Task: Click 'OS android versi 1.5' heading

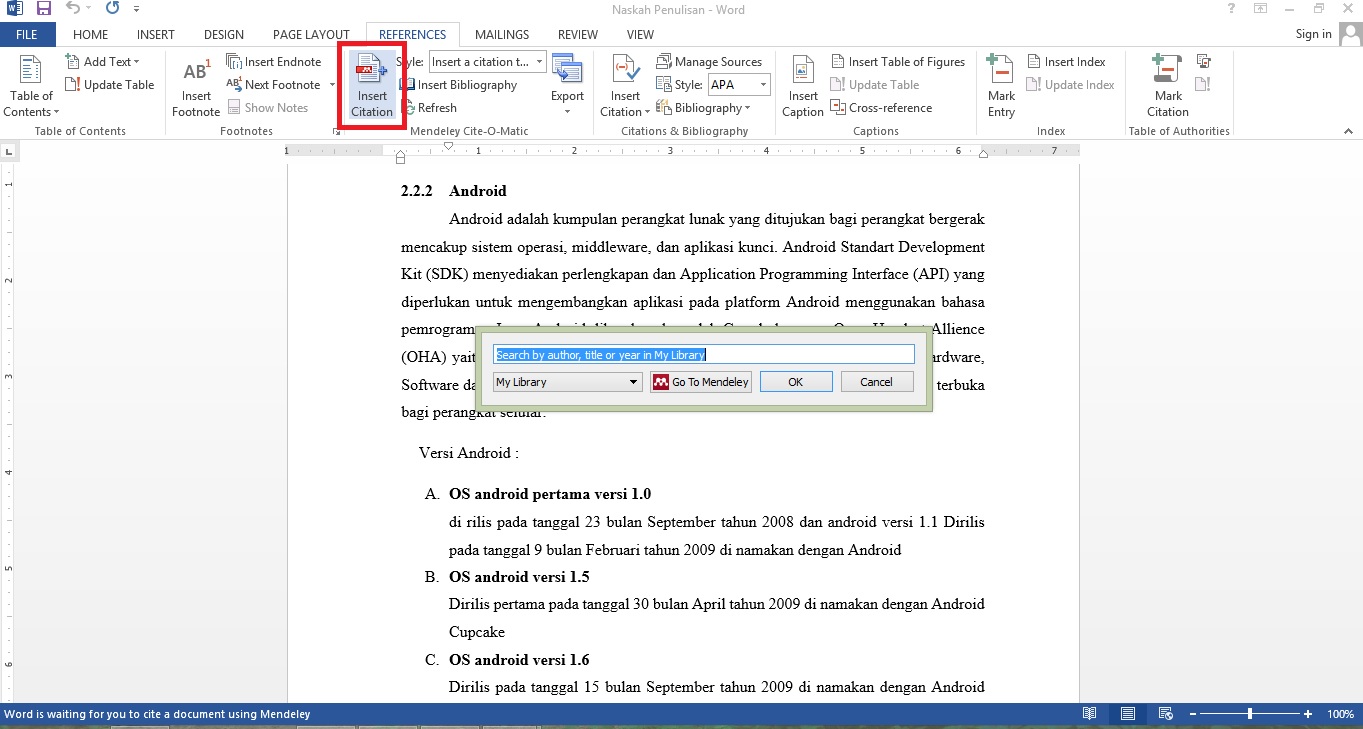Action: (519, 577)
